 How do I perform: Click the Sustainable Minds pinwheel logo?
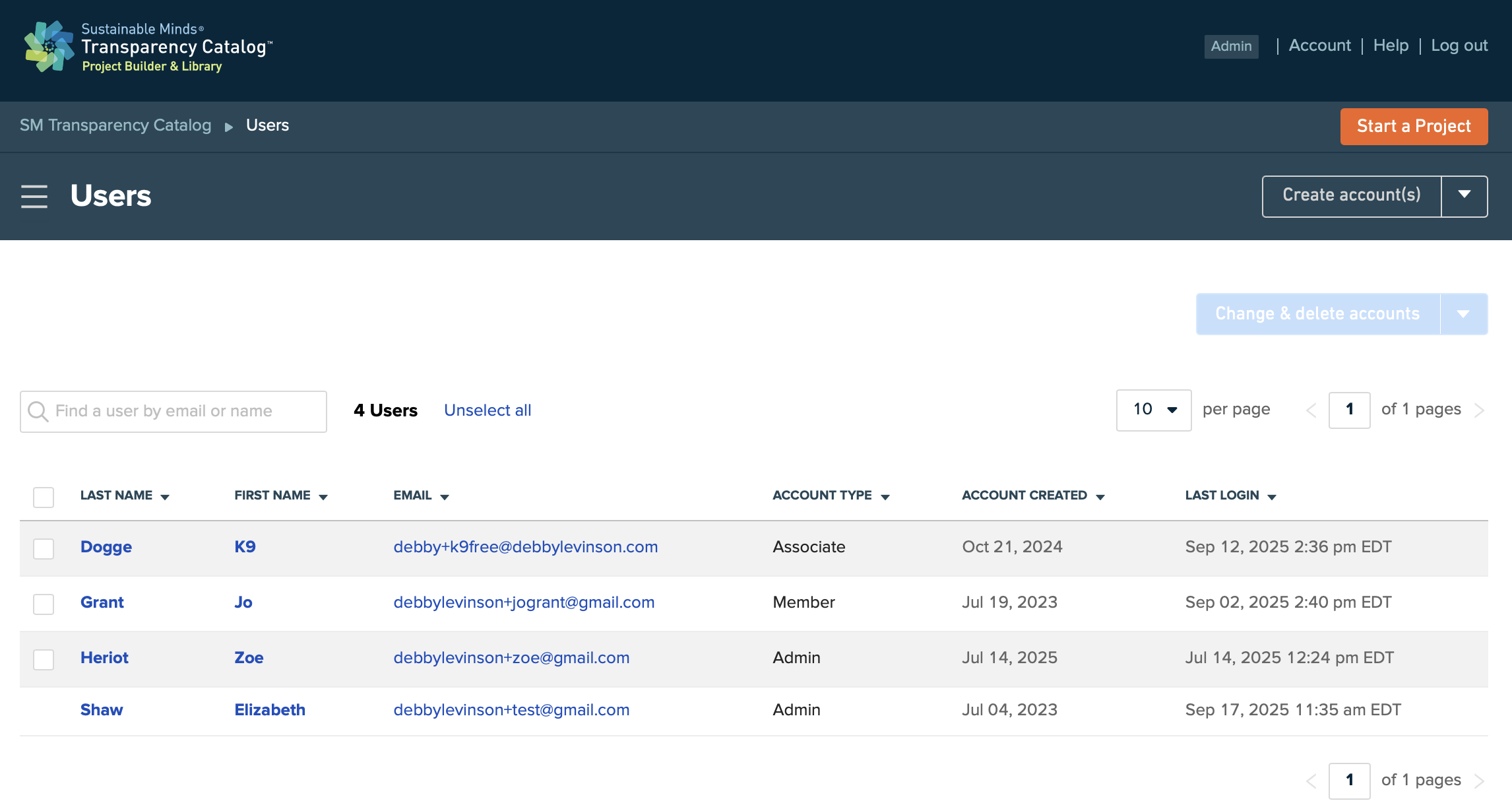coord(49,46)
